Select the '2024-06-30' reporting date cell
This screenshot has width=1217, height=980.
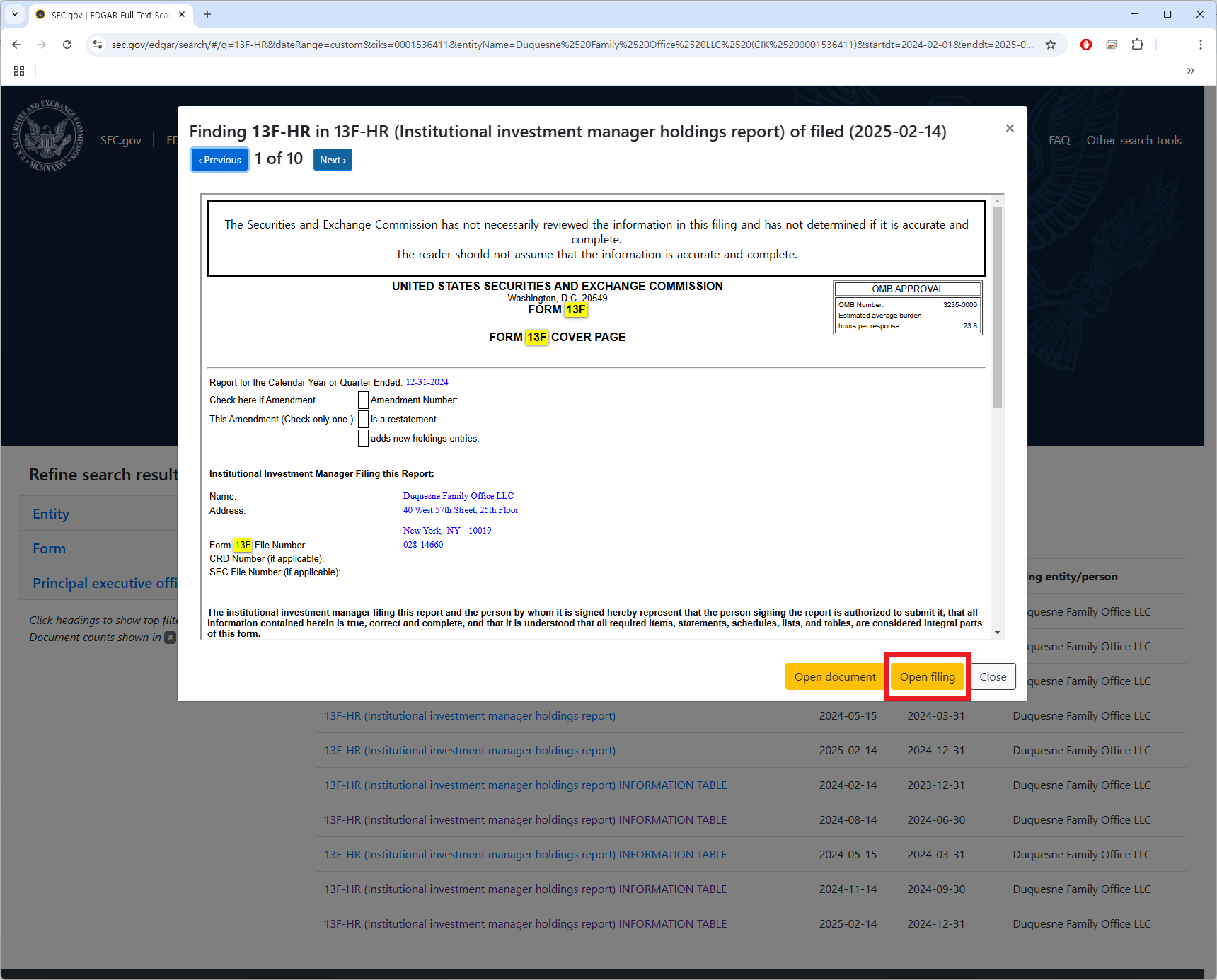click(x=936, y=820)
